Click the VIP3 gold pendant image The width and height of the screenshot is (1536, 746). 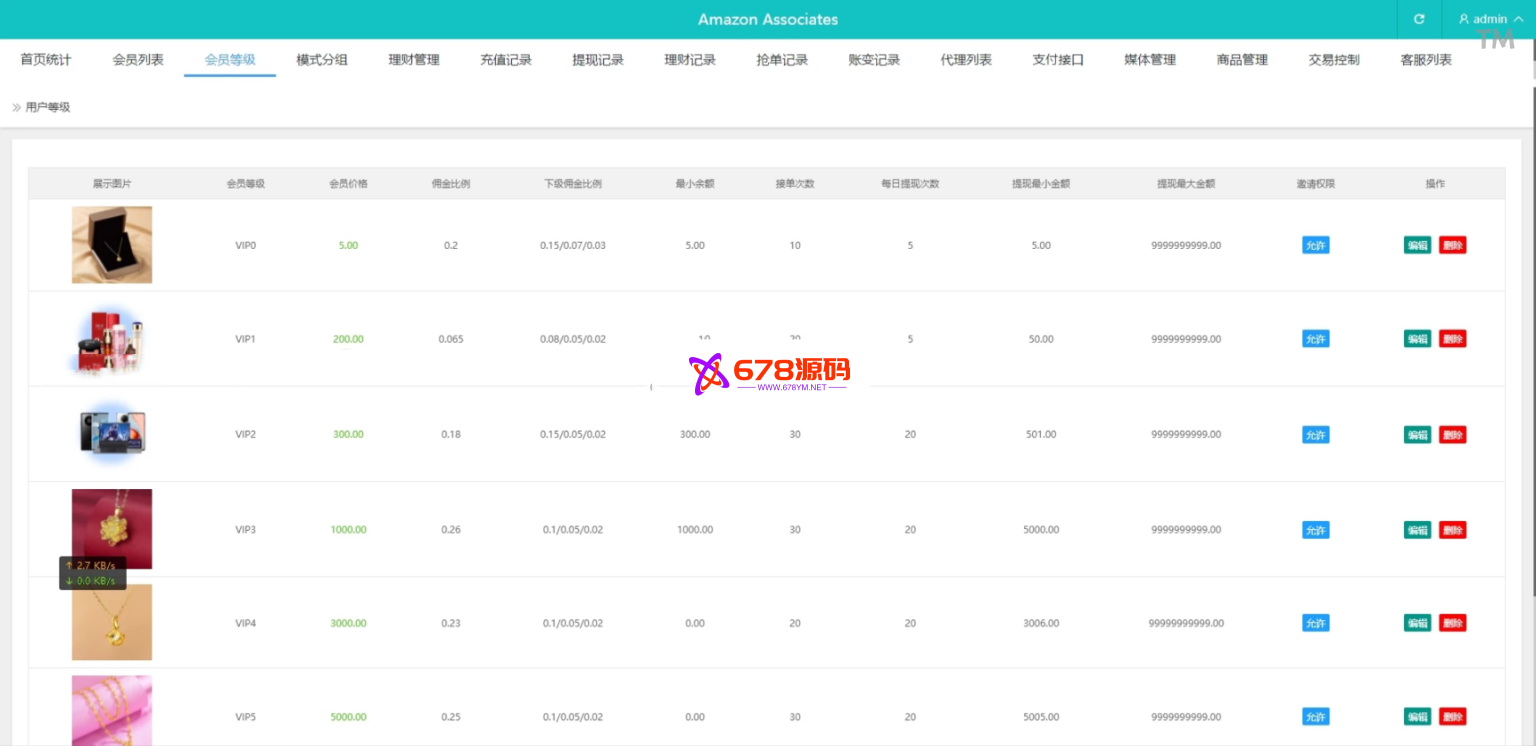pos(112,528)
